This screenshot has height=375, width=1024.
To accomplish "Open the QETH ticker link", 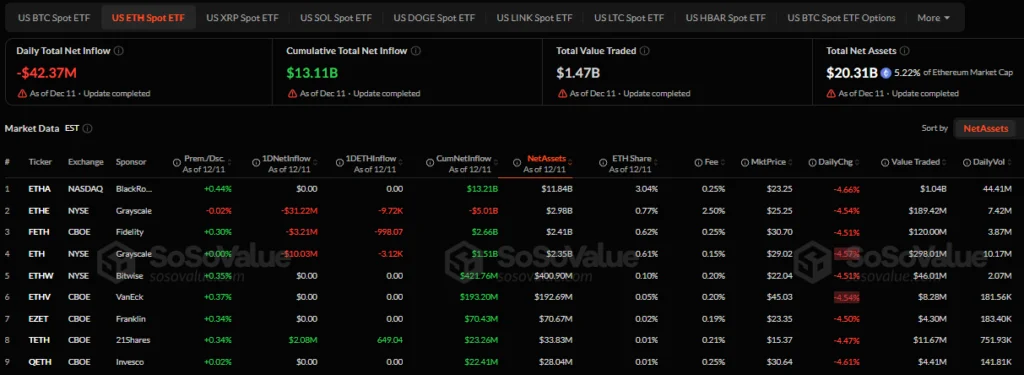I will [39, 362].
